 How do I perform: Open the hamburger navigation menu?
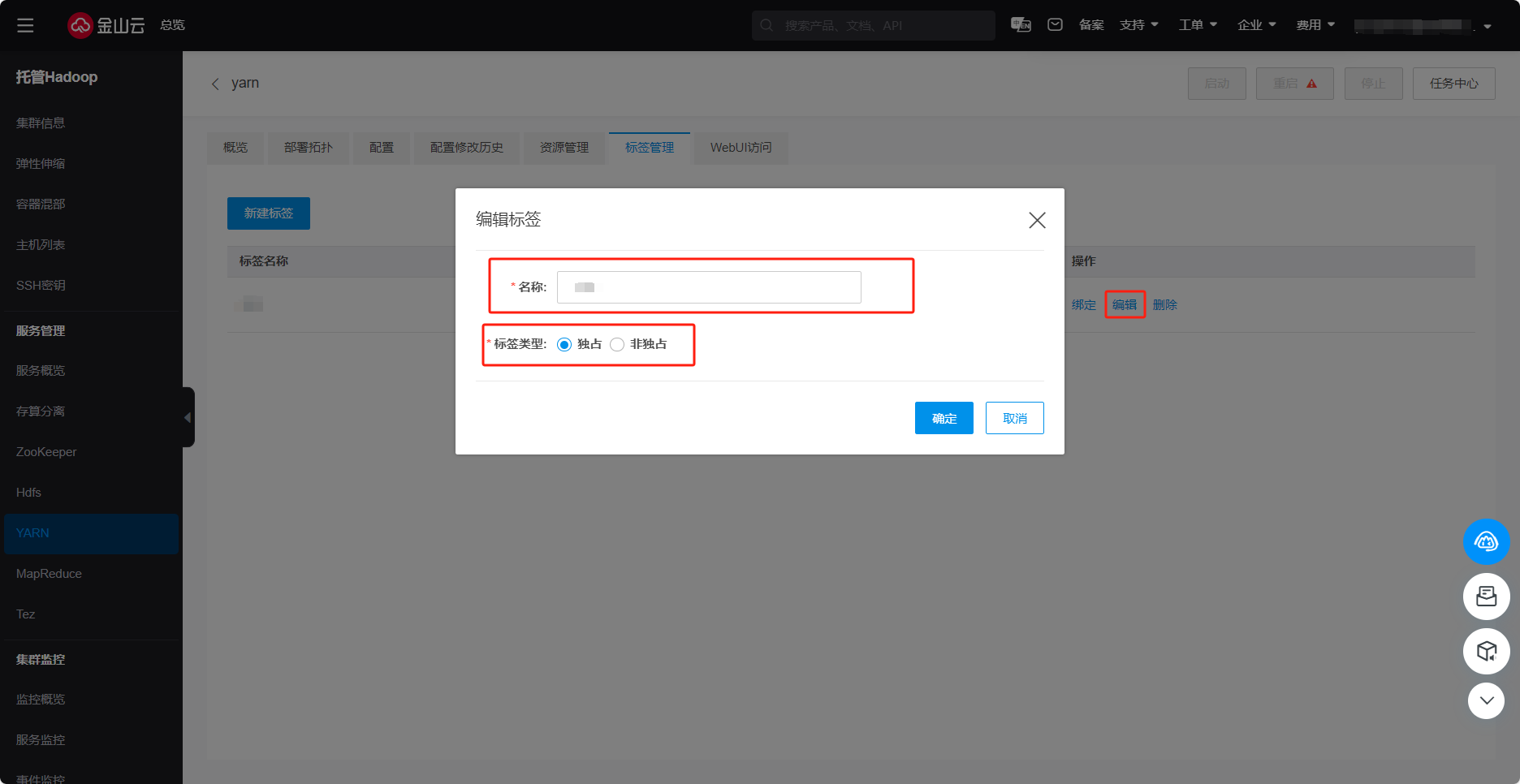(25, 25)
